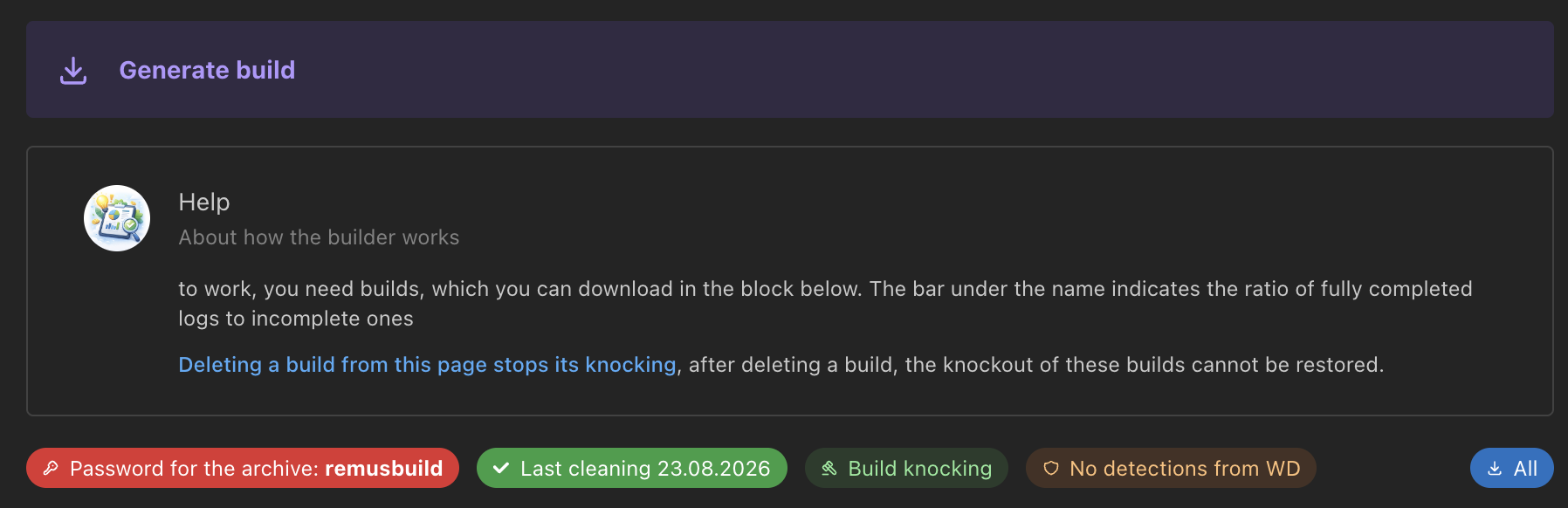The height and width of the screenshot is (508, 1568).
Task: Click the 'to work, you need builds' paragraph
Action: (825, 304)
